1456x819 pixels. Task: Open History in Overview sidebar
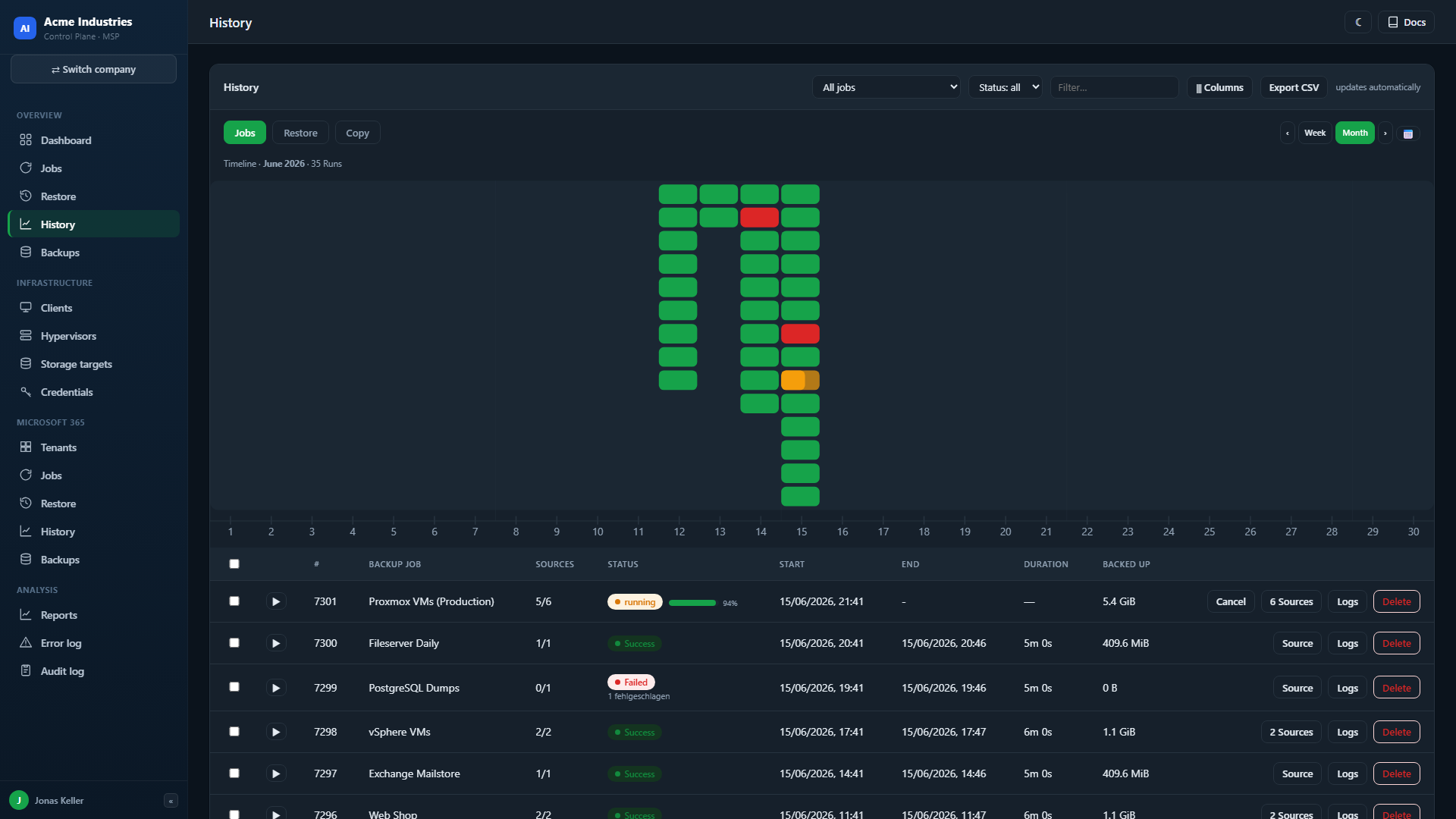tap(93, 224)
